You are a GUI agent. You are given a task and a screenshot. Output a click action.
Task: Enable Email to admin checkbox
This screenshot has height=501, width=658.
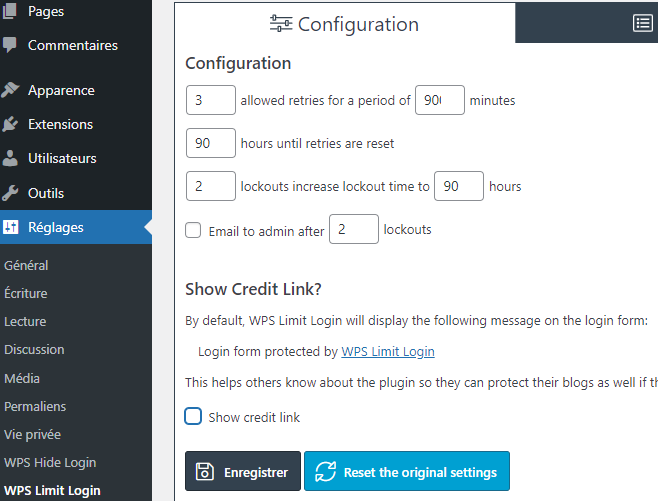[x=194, y=230]
